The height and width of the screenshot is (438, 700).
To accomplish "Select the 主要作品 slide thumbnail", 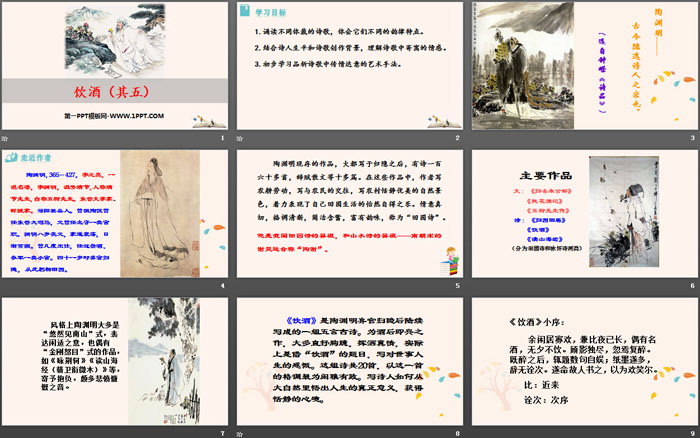I will 585,213.
